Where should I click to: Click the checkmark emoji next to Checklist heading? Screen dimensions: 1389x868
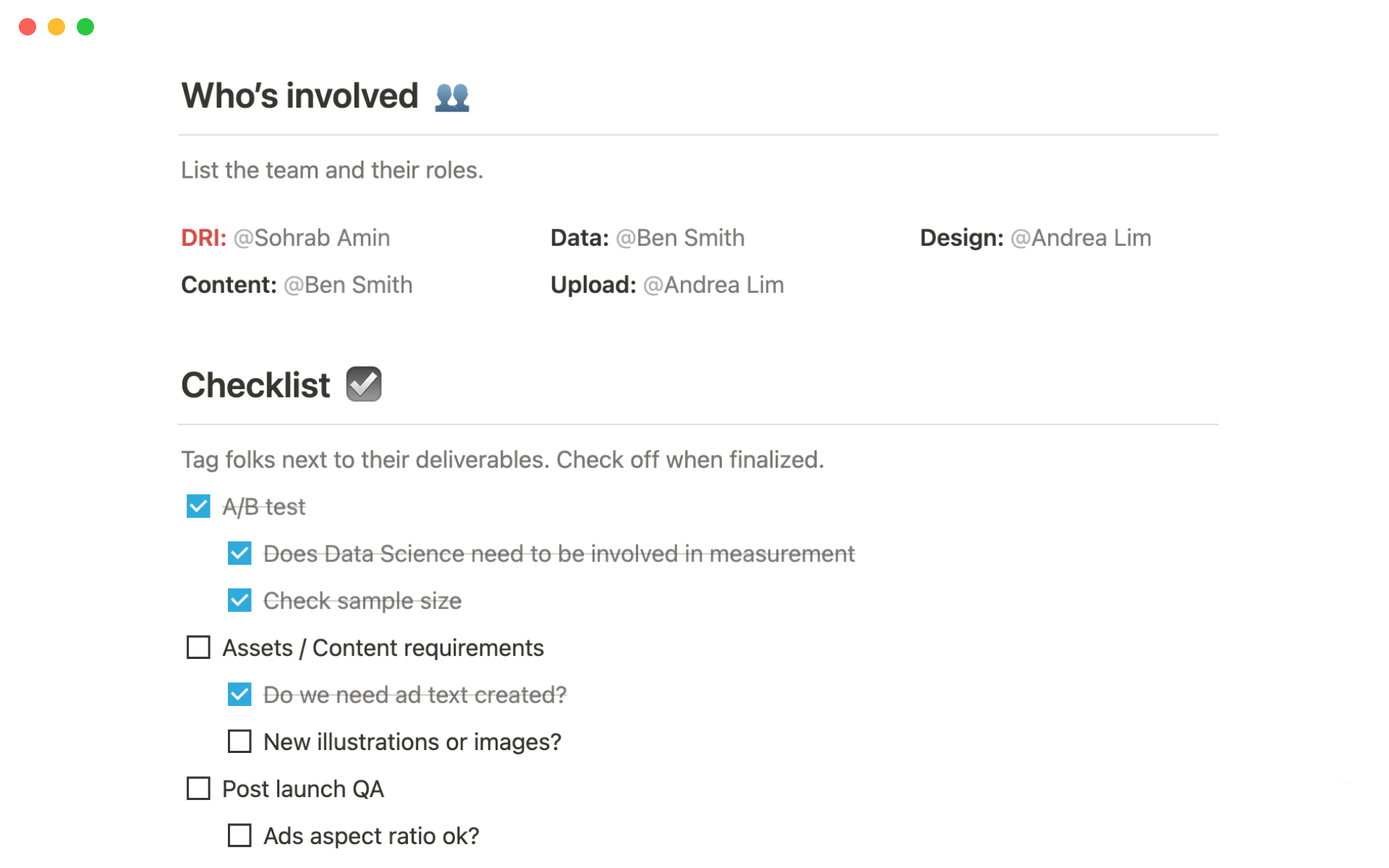pos(363,384)
